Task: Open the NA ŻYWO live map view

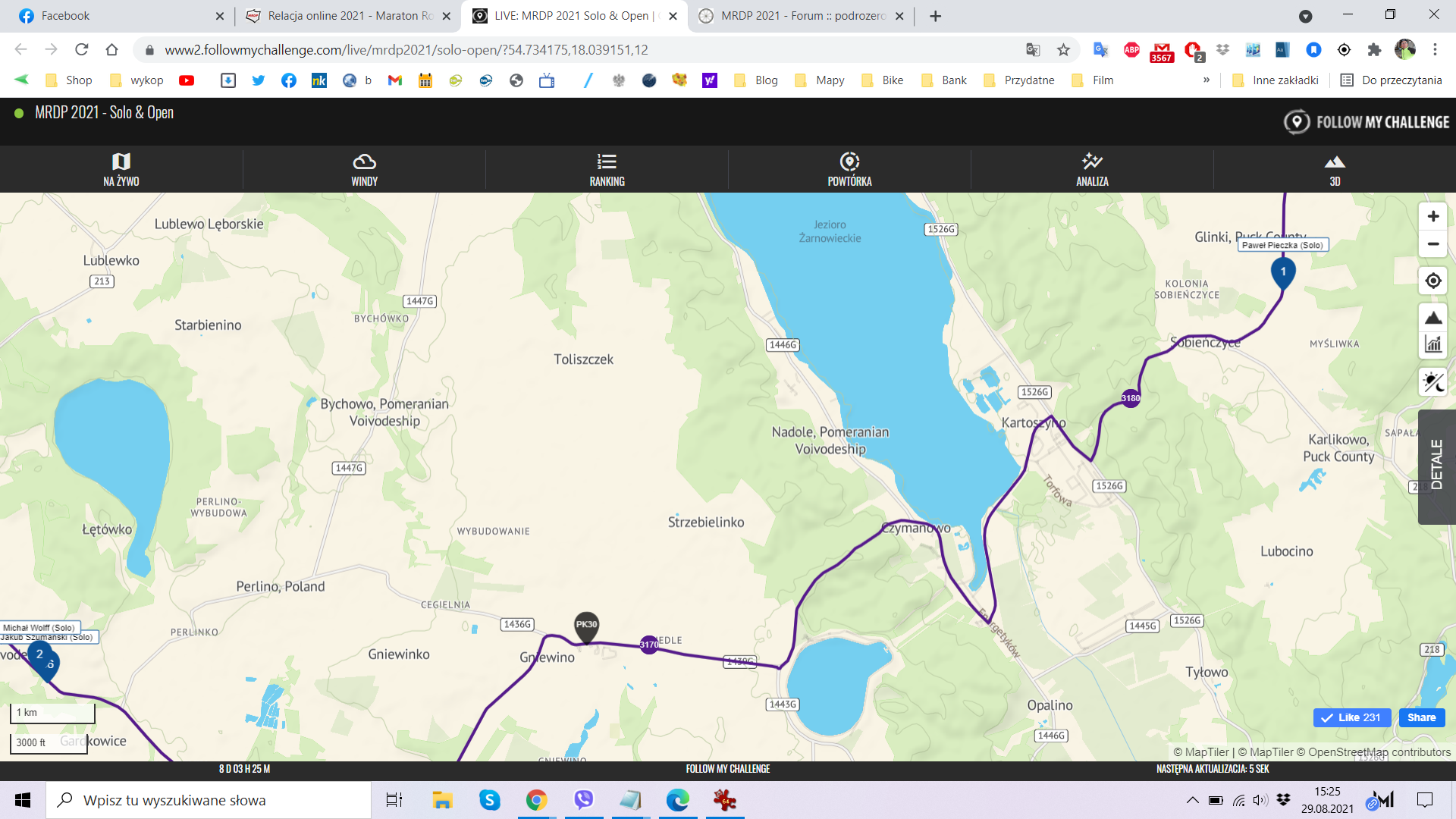Action: (121, 169)
